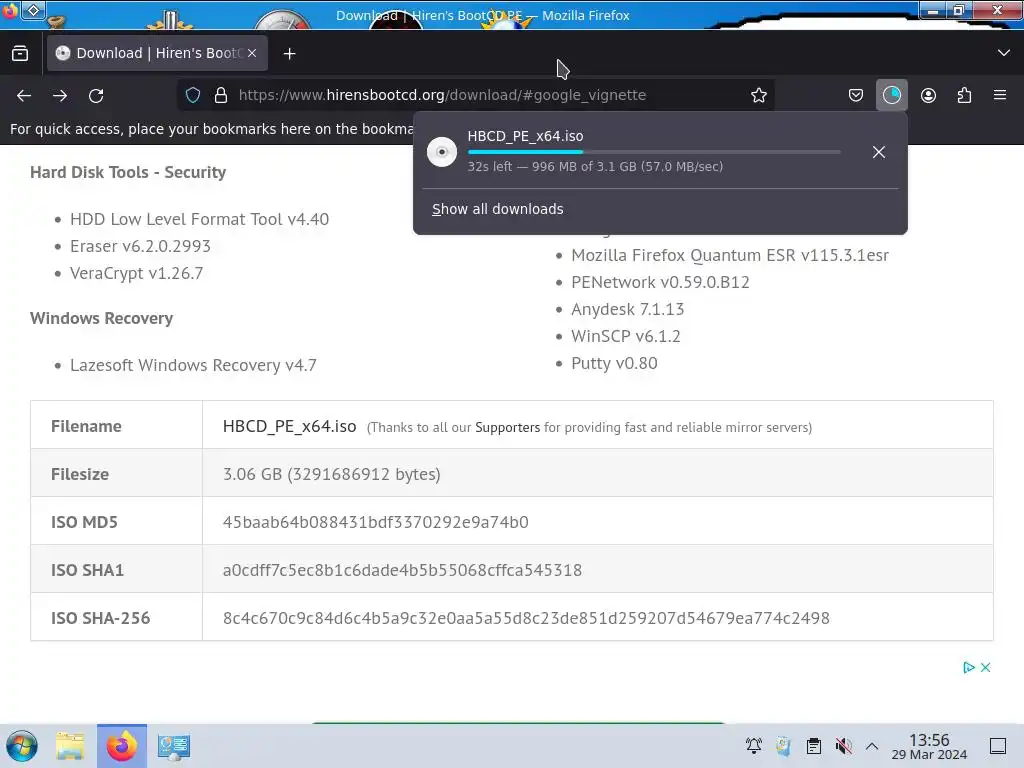Open the Start menu orb
The width and height of the screenshot is (1024, 768).
22,746
